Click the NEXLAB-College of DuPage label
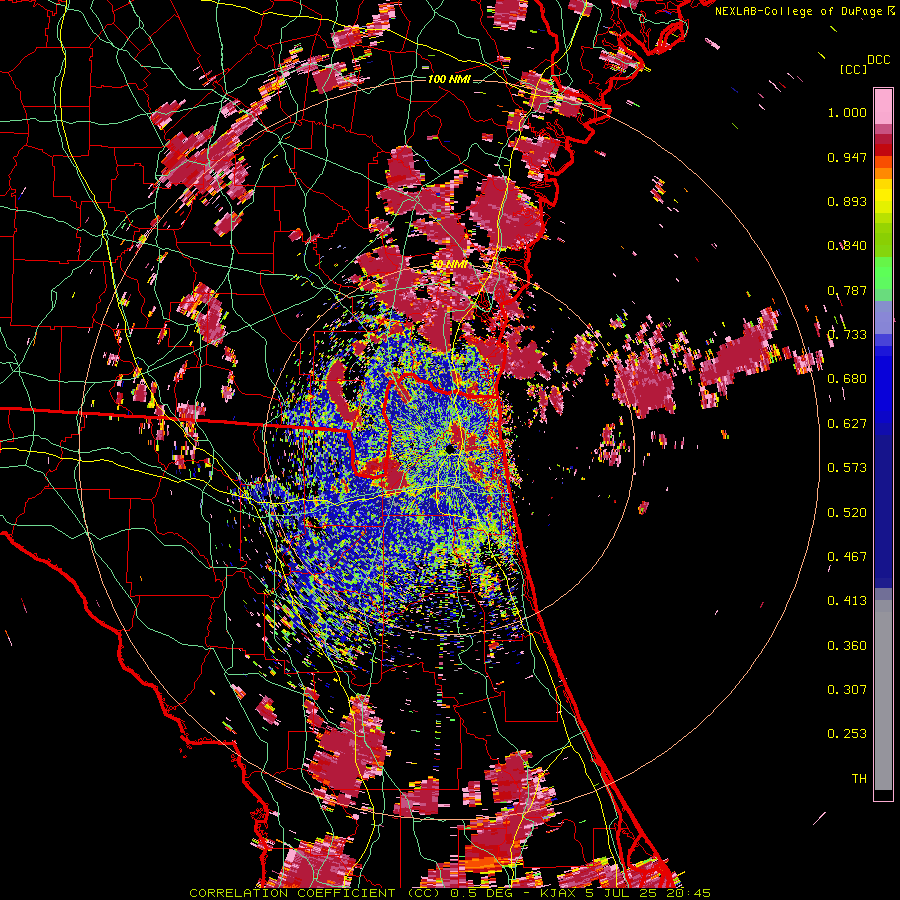 pyautogui.click(x=798, y=11)
